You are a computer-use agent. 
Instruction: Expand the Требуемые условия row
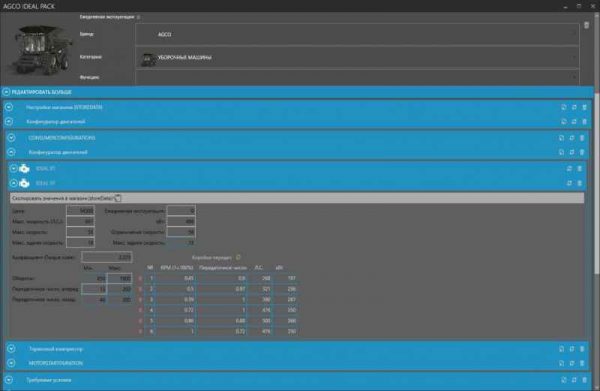(9, 380)
